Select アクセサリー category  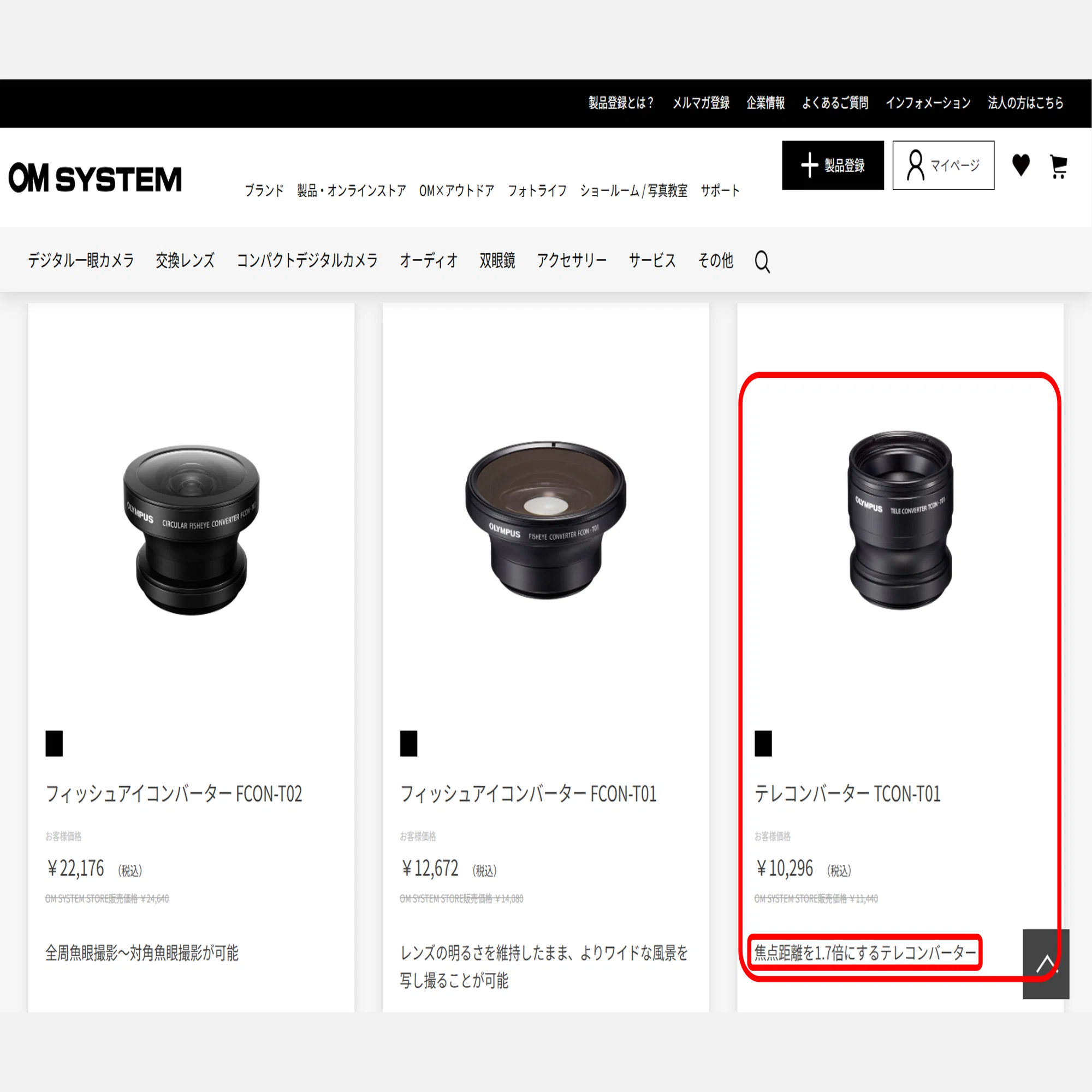pyautogui.click(x=572, y=260)
